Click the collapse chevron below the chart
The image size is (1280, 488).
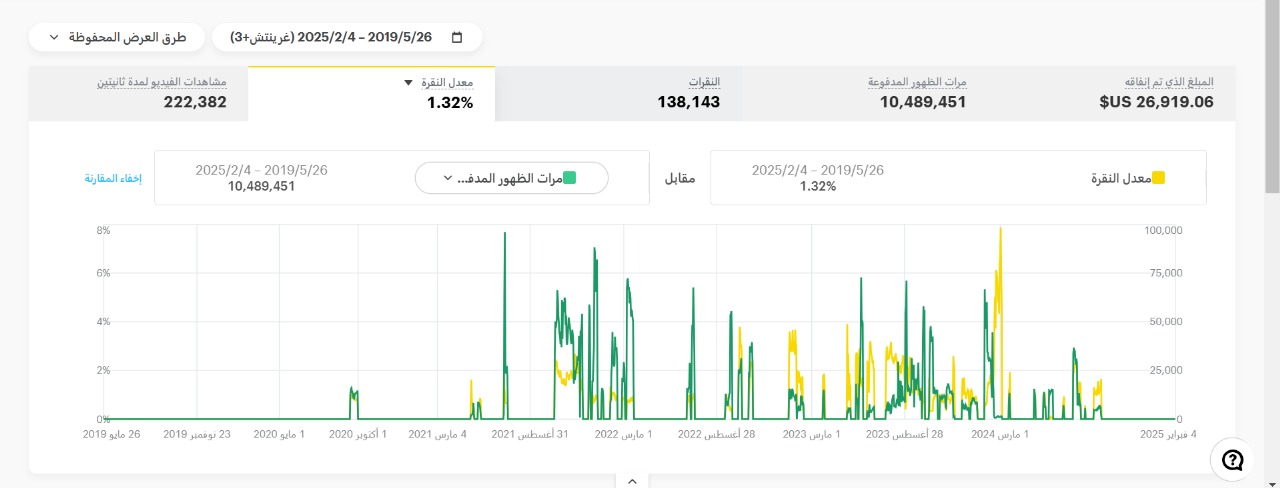632,481
